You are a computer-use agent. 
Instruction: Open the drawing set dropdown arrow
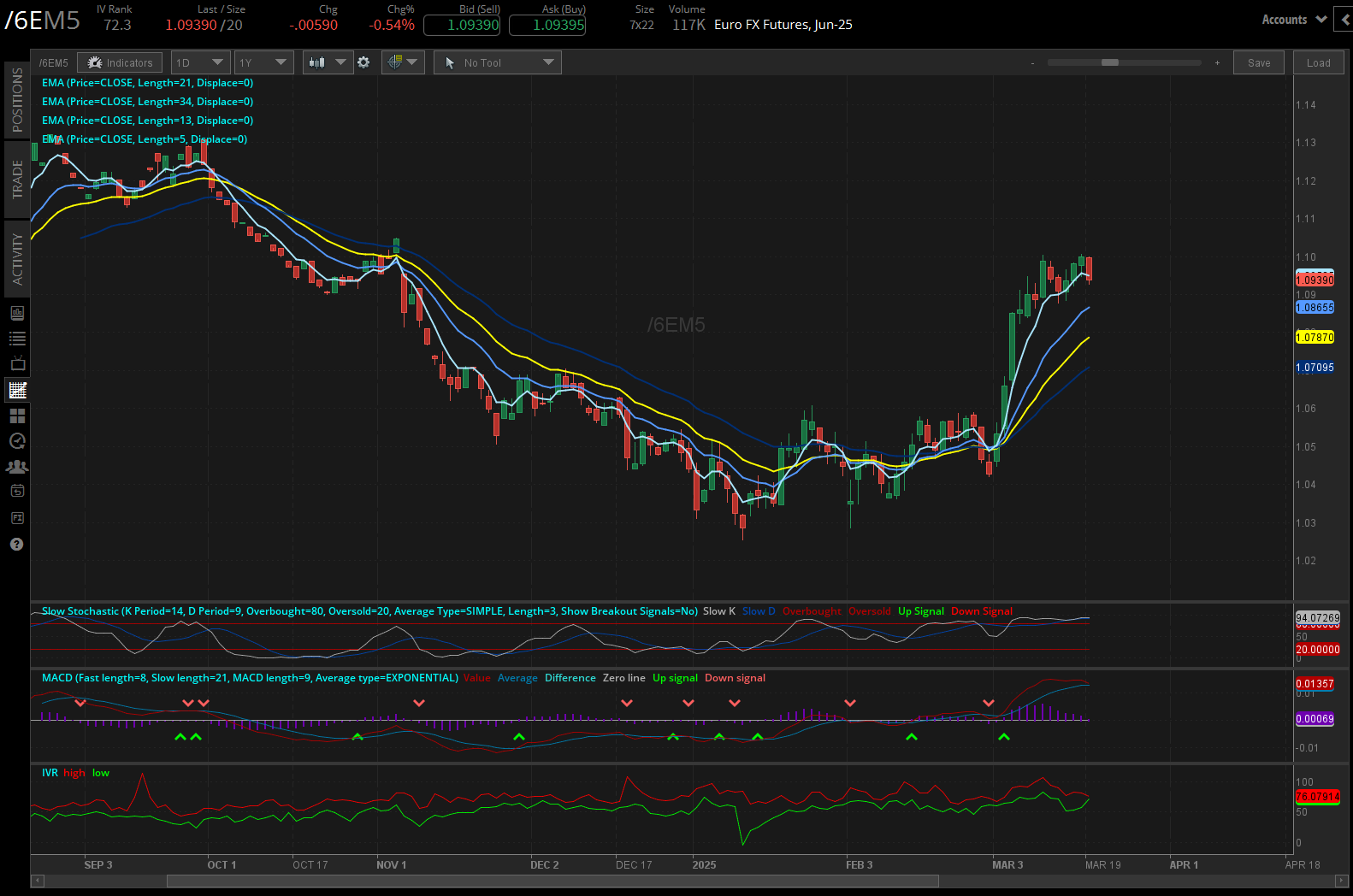(412, 62)
